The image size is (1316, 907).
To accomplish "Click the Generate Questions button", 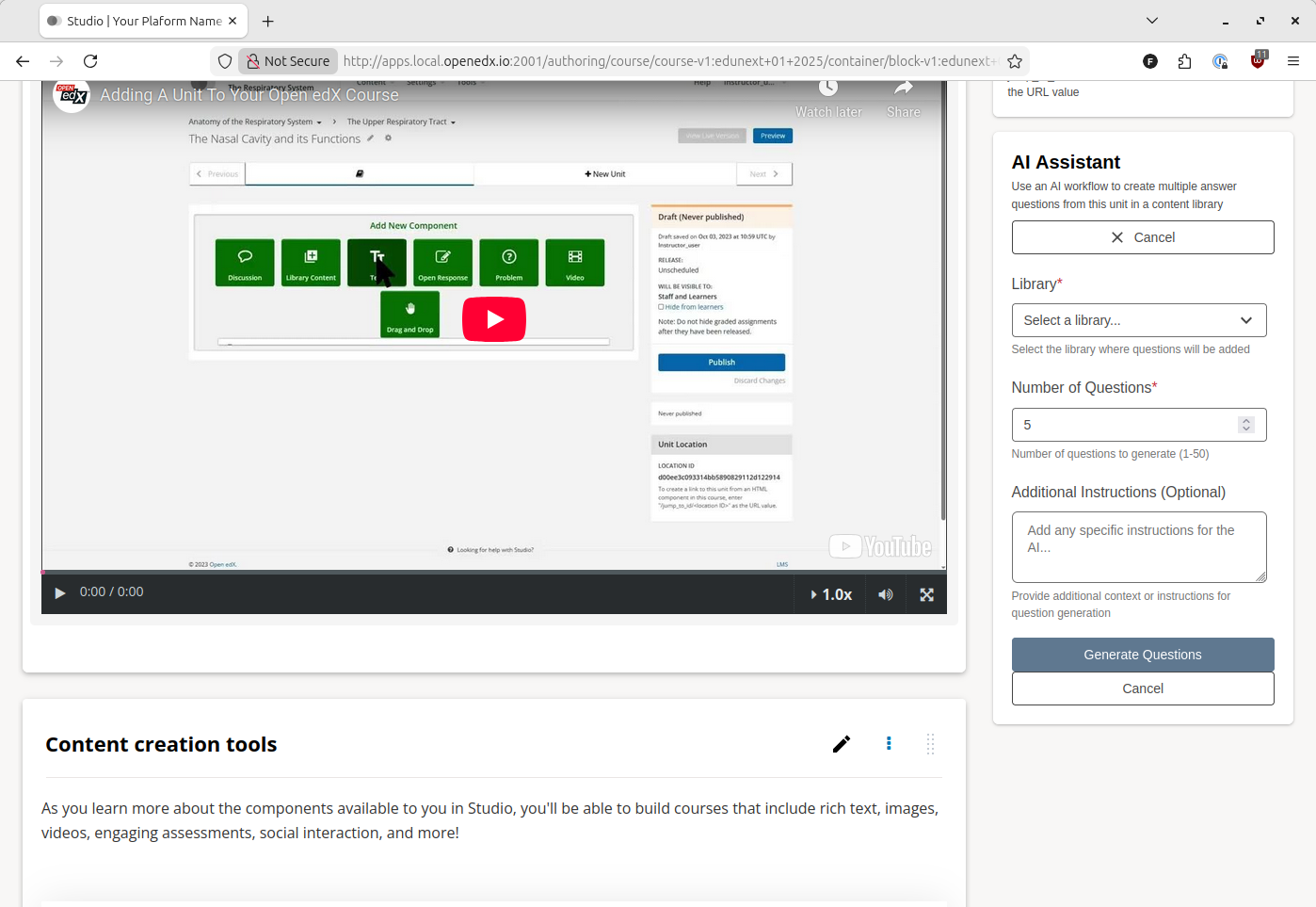I will coord(1143,655).
